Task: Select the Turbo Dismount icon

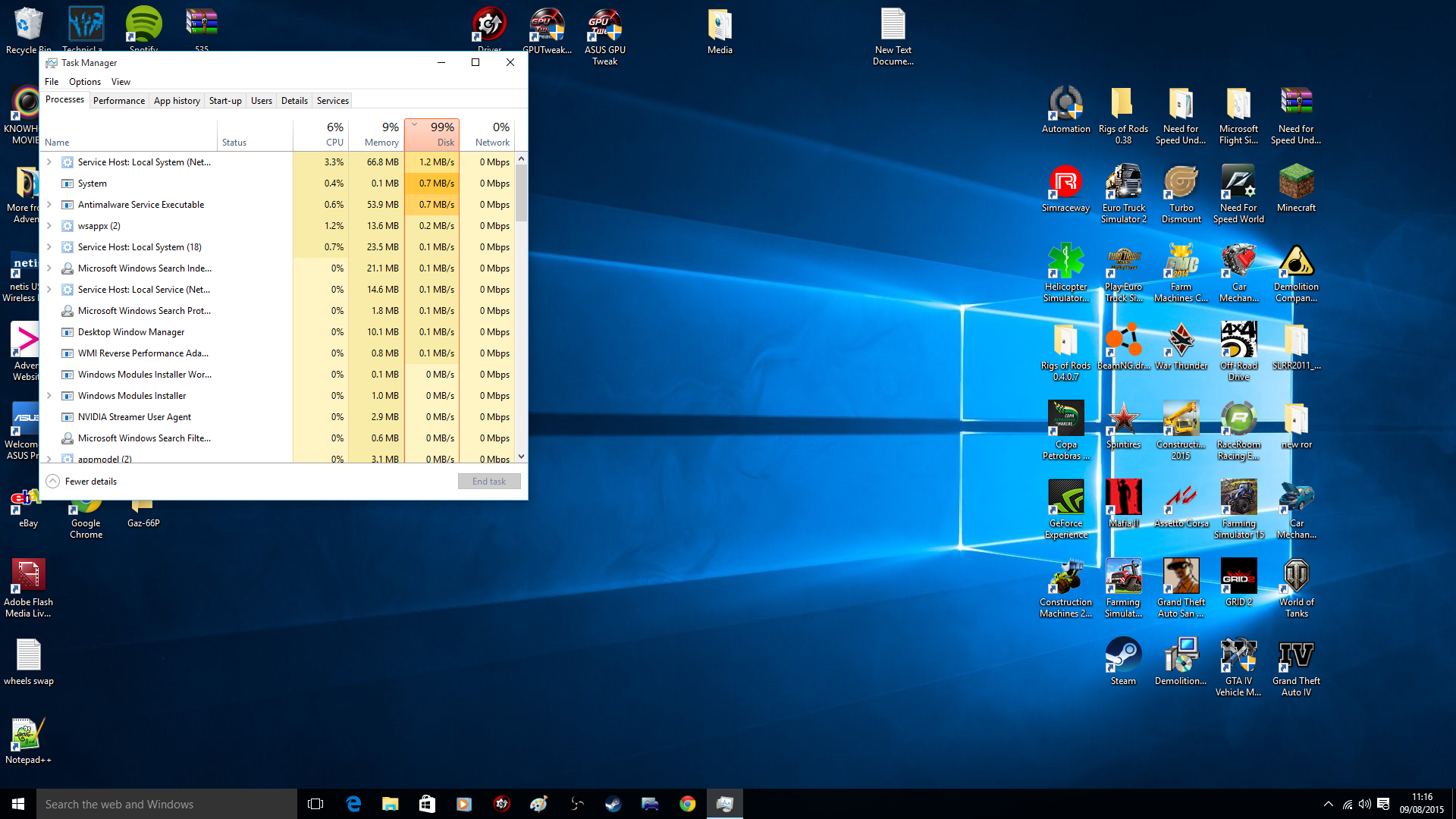Action: tap(1181, 194)
